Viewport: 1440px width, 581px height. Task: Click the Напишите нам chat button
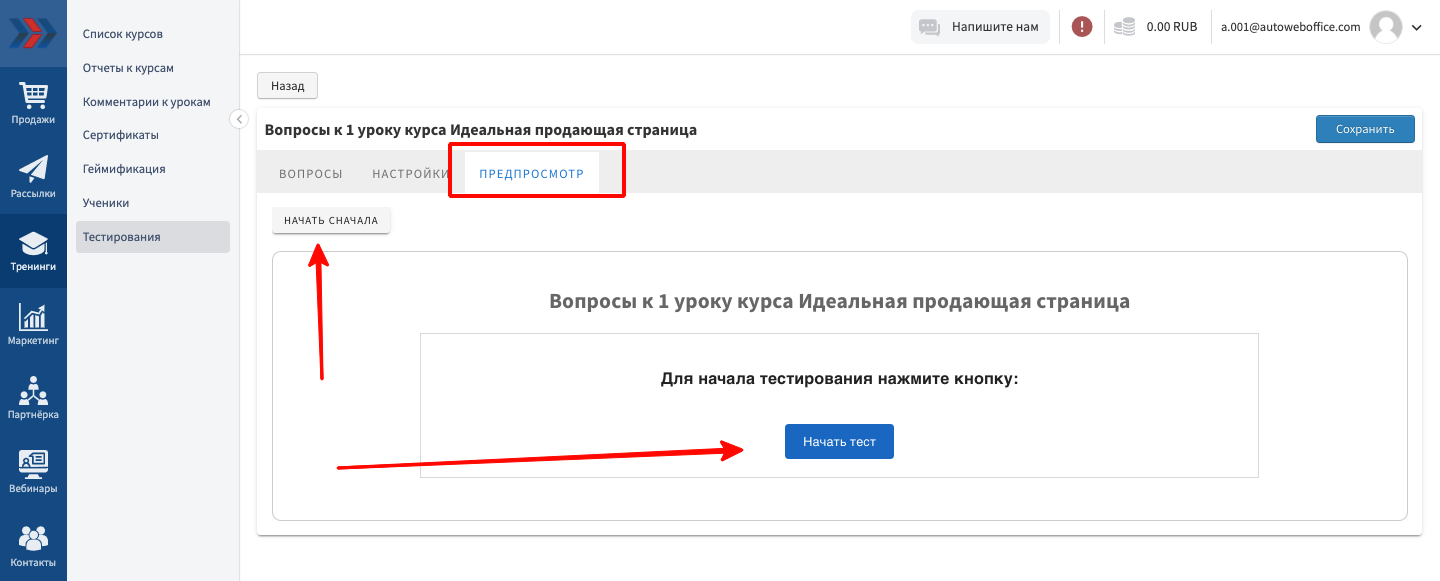pos(980,27)
